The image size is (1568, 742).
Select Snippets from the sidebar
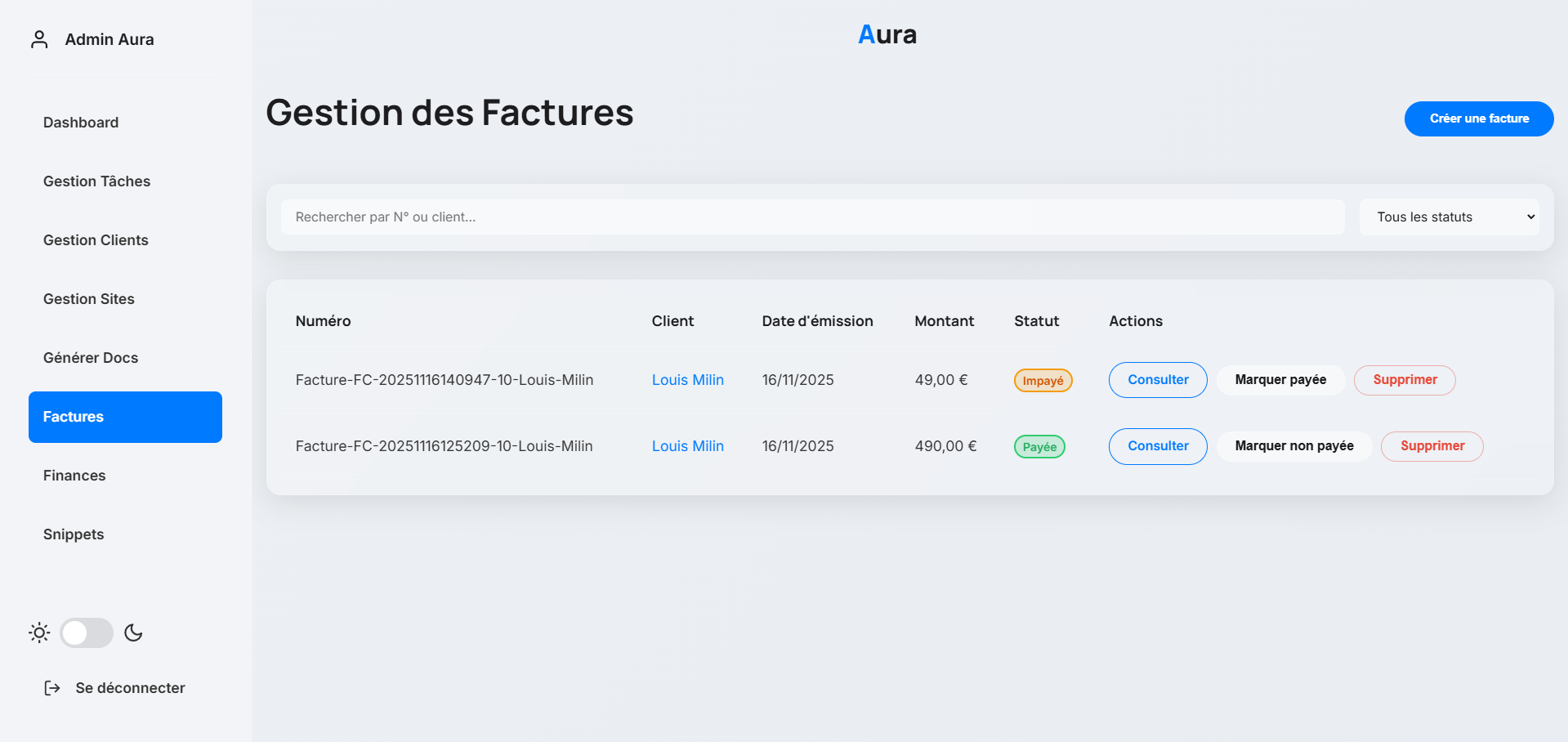[x=74, y=534]
